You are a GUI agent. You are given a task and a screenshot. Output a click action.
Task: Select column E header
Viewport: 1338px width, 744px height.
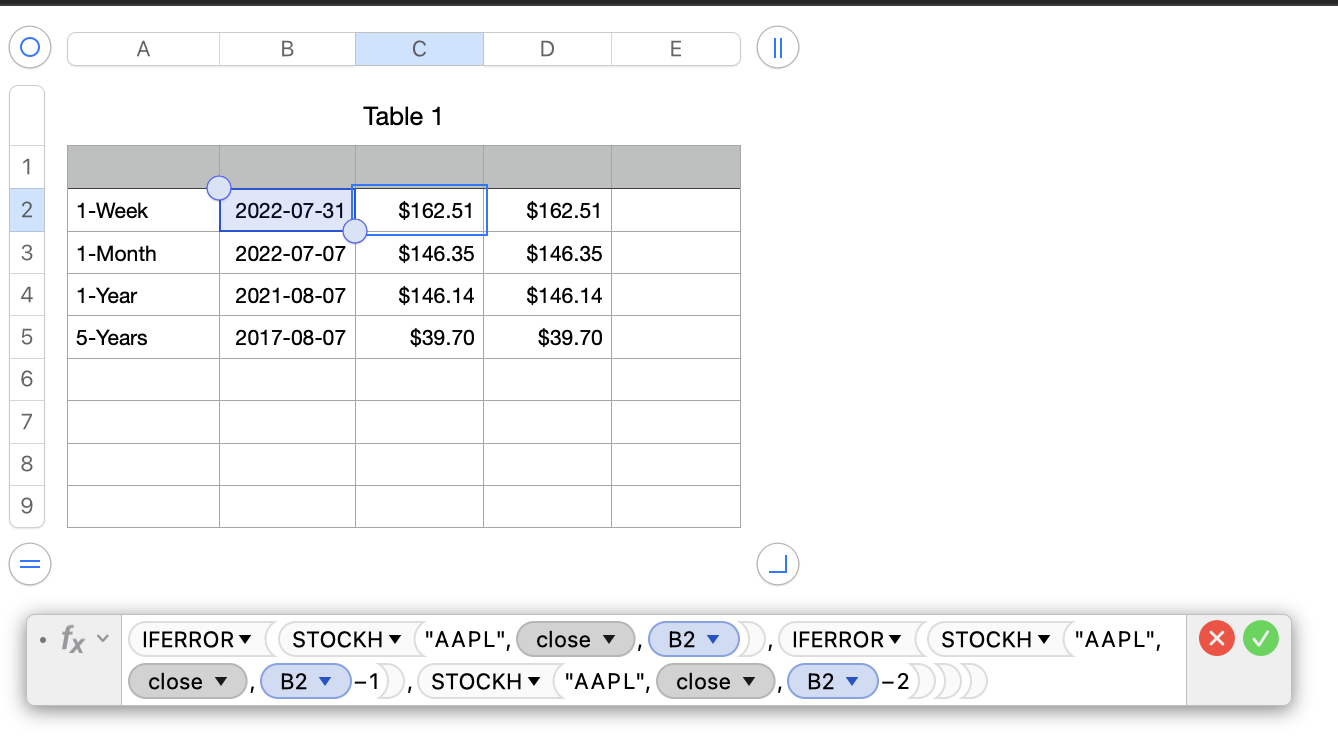[x=675, y=49]
